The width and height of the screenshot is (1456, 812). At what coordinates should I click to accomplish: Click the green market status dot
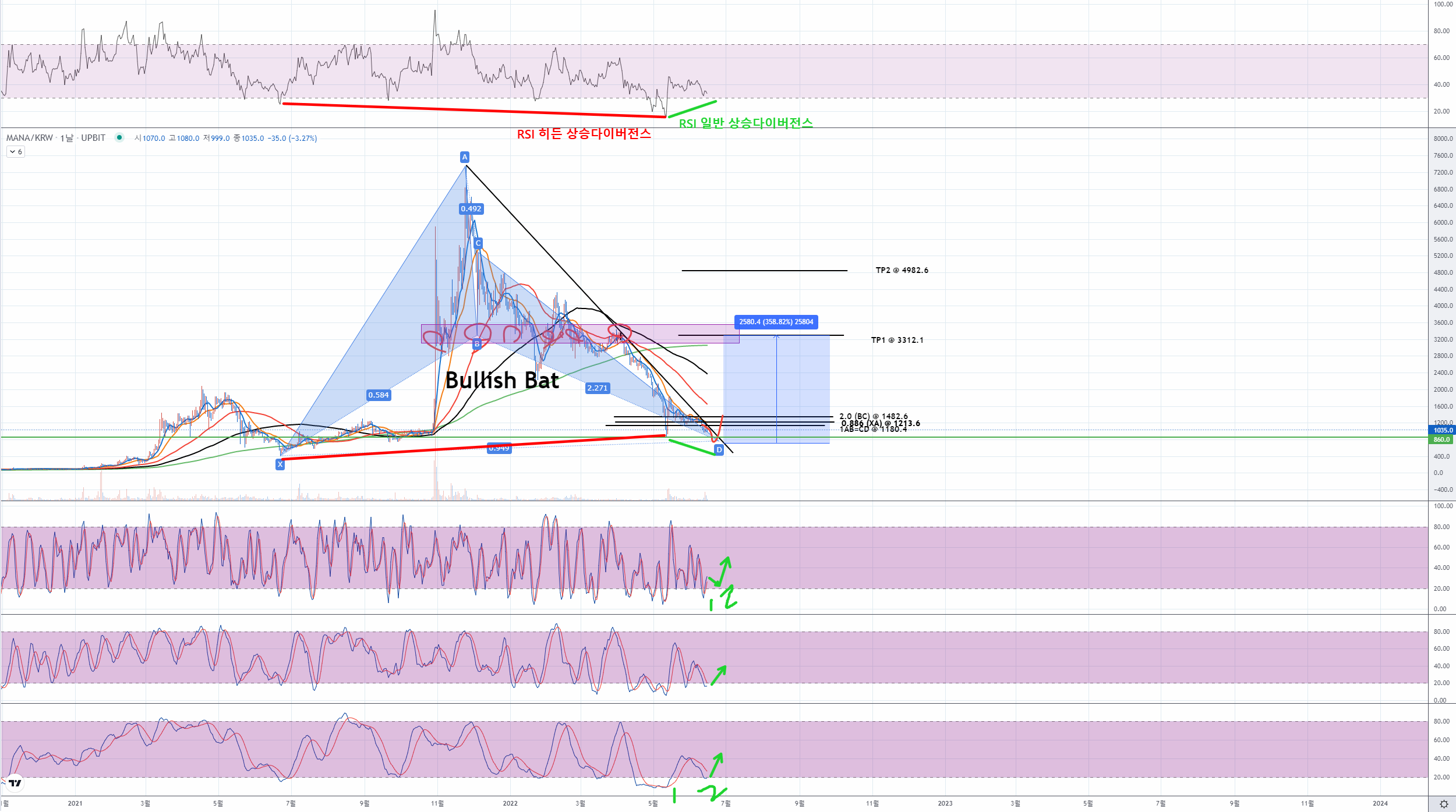tap(119, 137)
